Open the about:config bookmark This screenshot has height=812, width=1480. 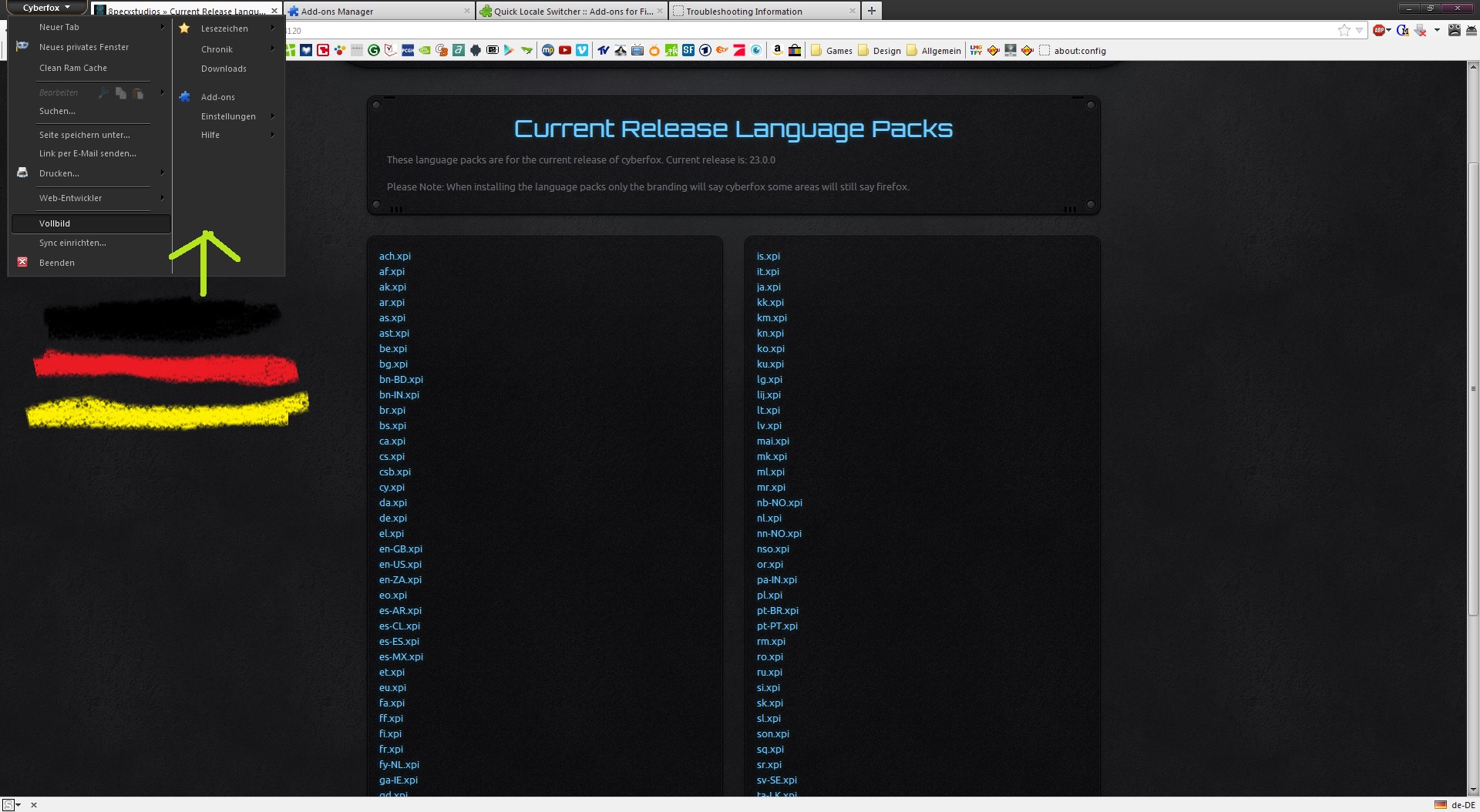1072,51
